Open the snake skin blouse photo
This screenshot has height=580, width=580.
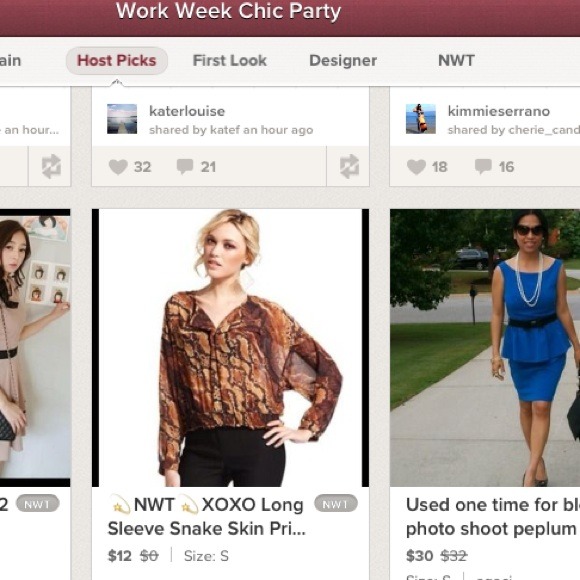tap(230, 348)
